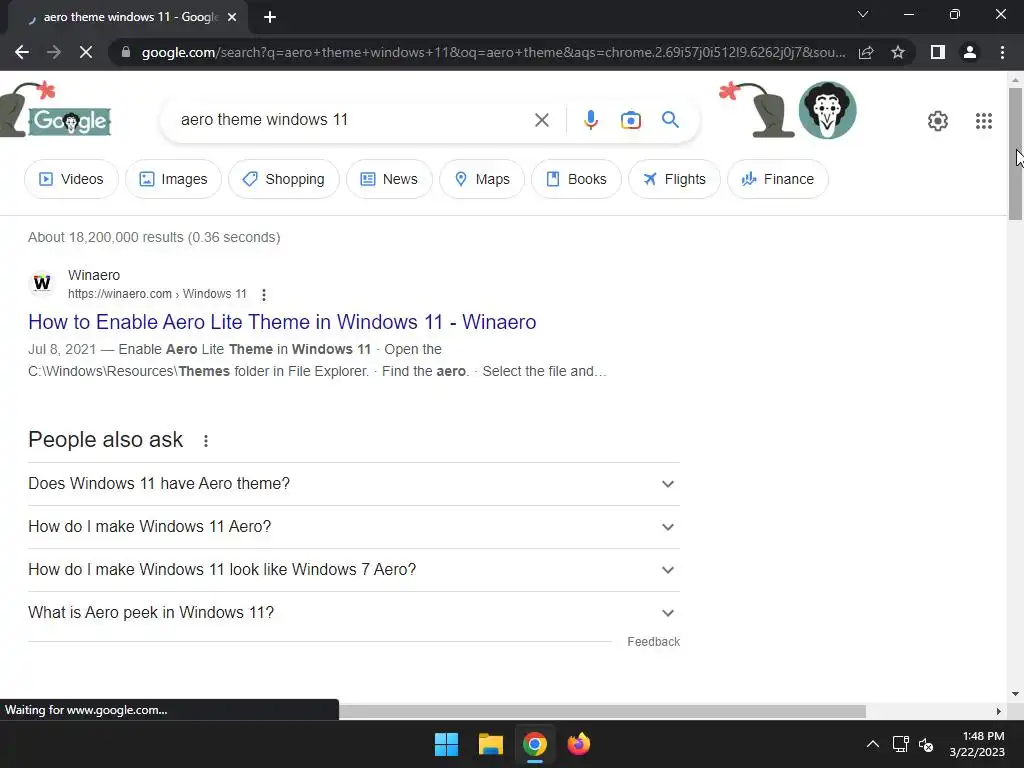
Task: Click Chrome icon in taskbar
Action: 534,744
